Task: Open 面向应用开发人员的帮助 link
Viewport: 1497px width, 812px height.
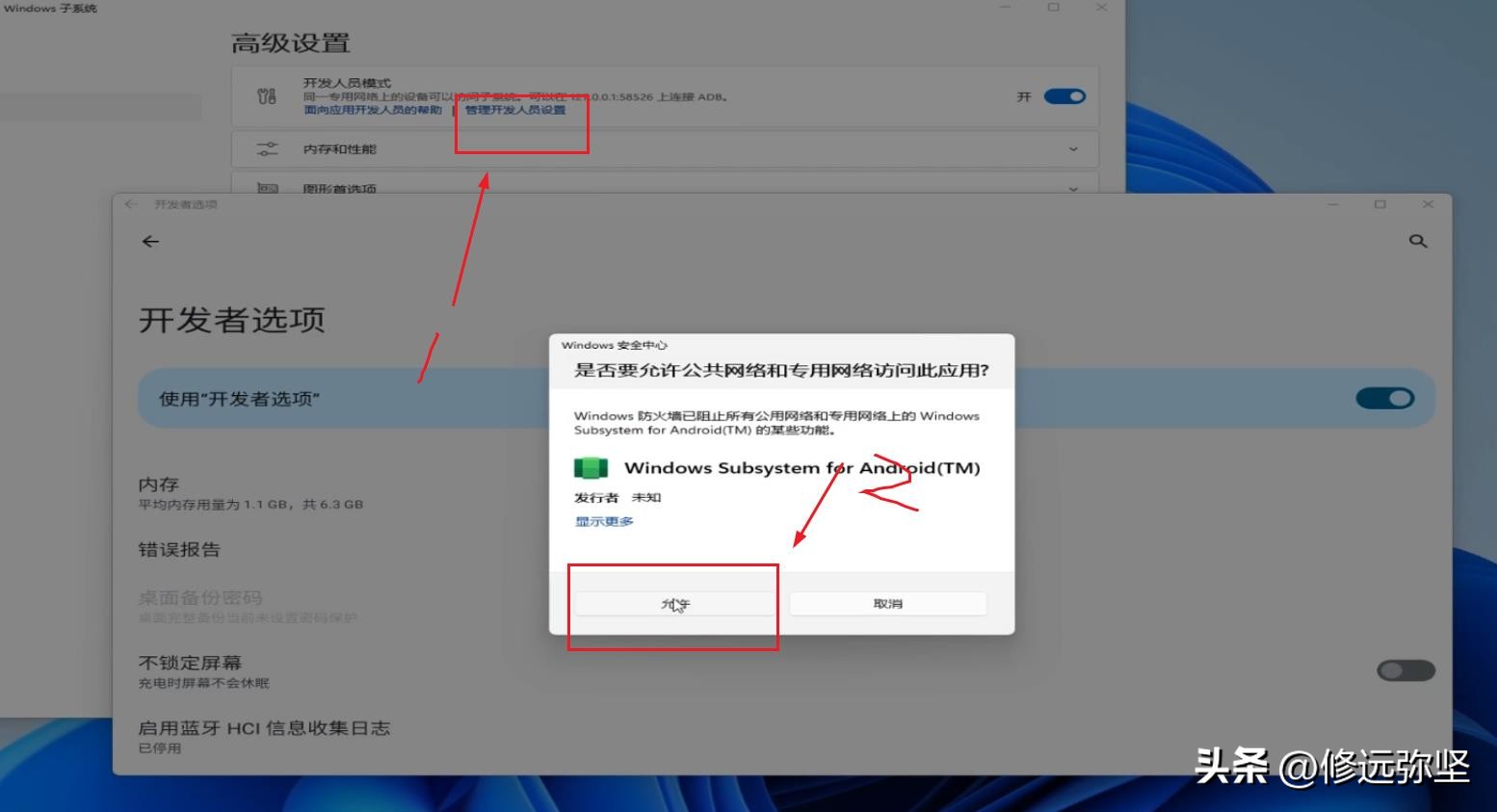Action: [373, 110]
